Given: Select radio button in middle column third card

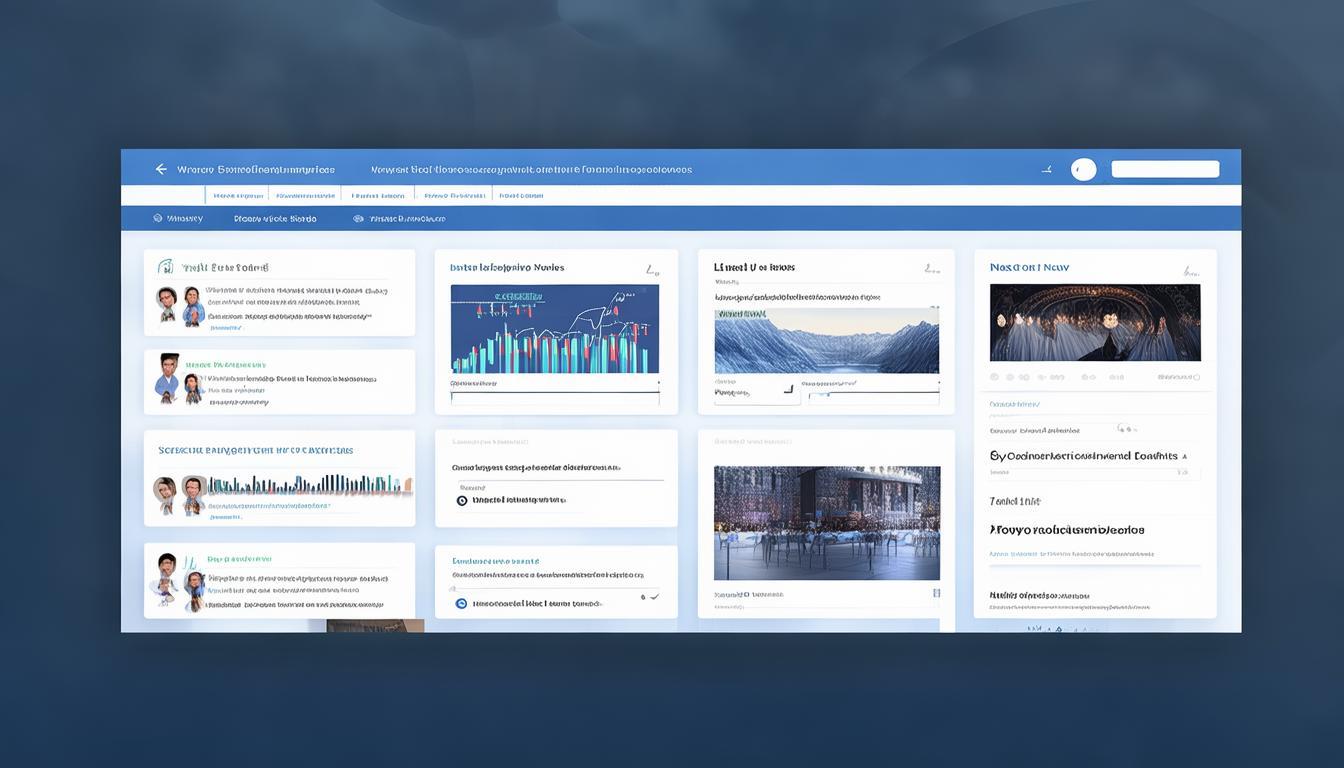Looking at the screenshot, I should (x=462, y=500).
